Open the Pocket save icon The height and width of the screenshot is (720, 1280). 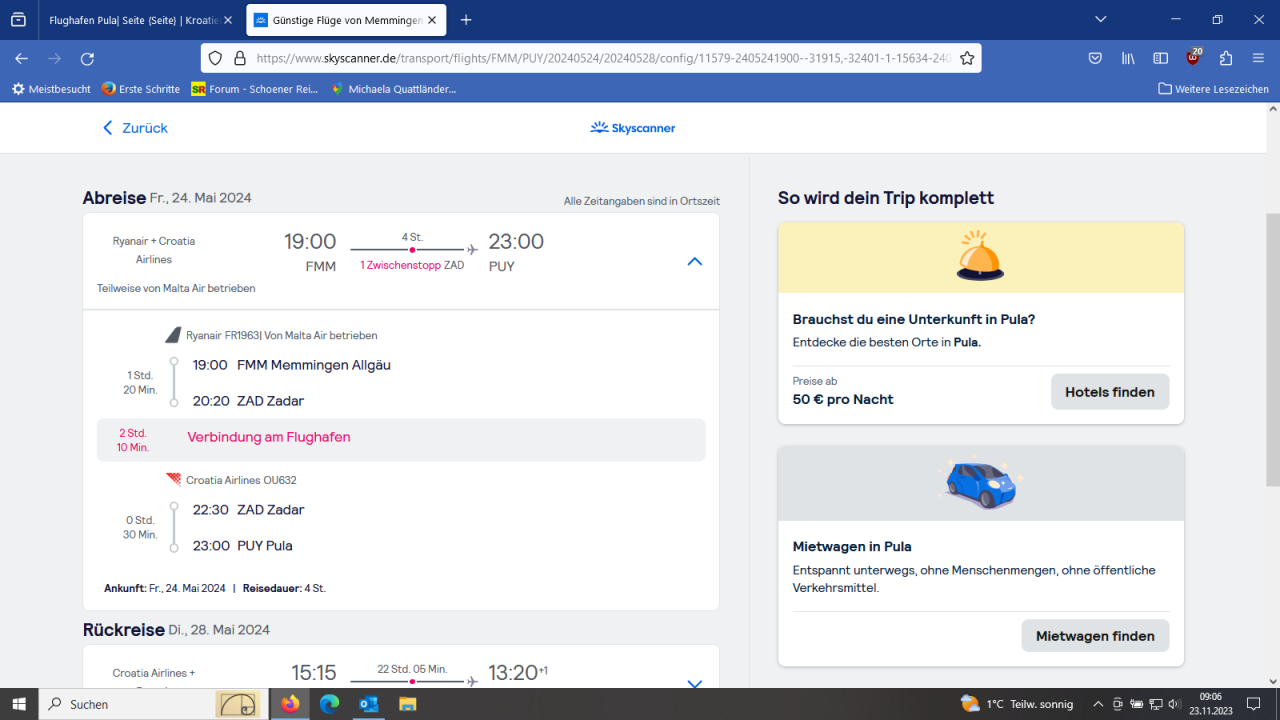tap(1095, 58)
